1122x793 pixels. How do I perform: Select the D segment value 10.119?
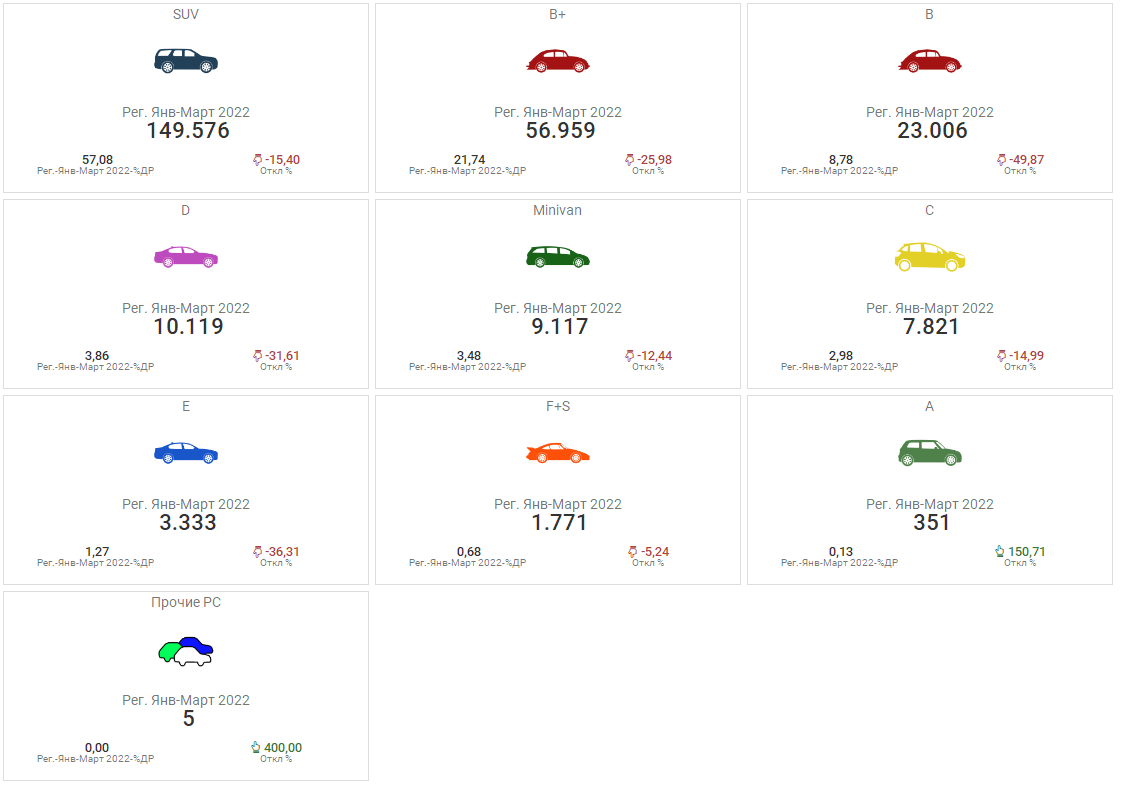(x=188, y=327)
